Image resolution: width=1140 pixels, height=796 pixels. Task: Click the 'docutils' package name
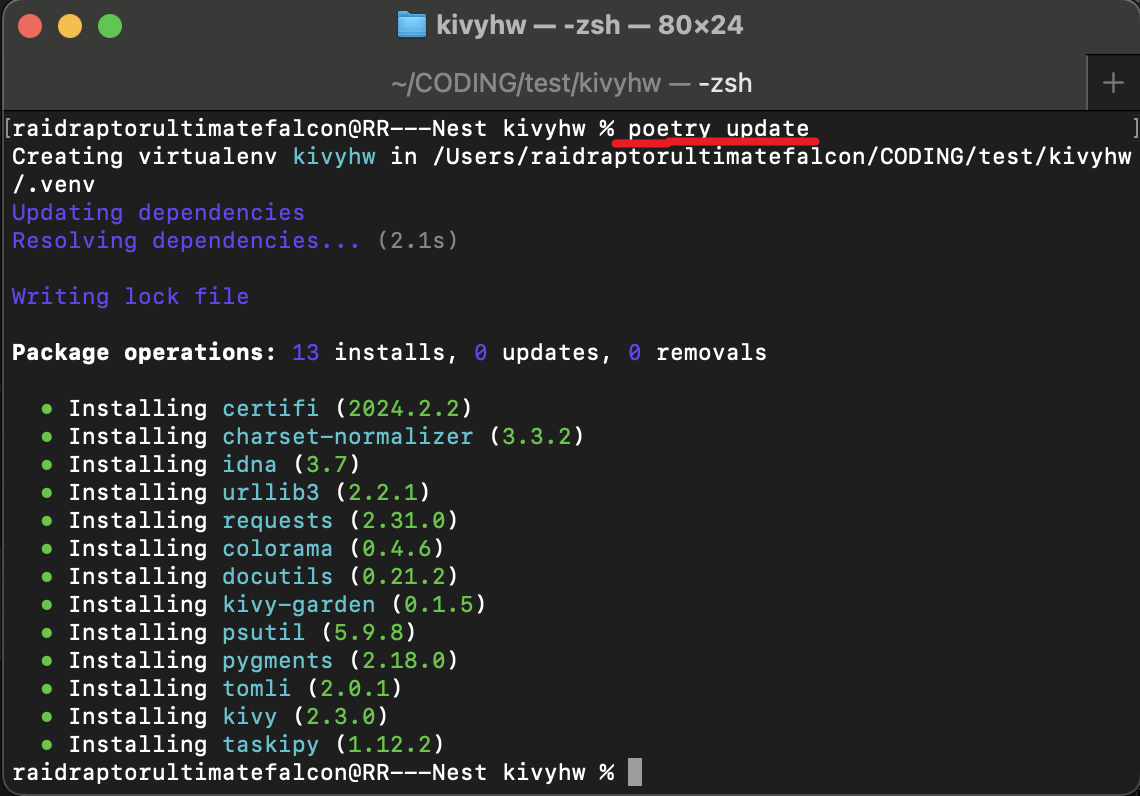coord(278,576)
